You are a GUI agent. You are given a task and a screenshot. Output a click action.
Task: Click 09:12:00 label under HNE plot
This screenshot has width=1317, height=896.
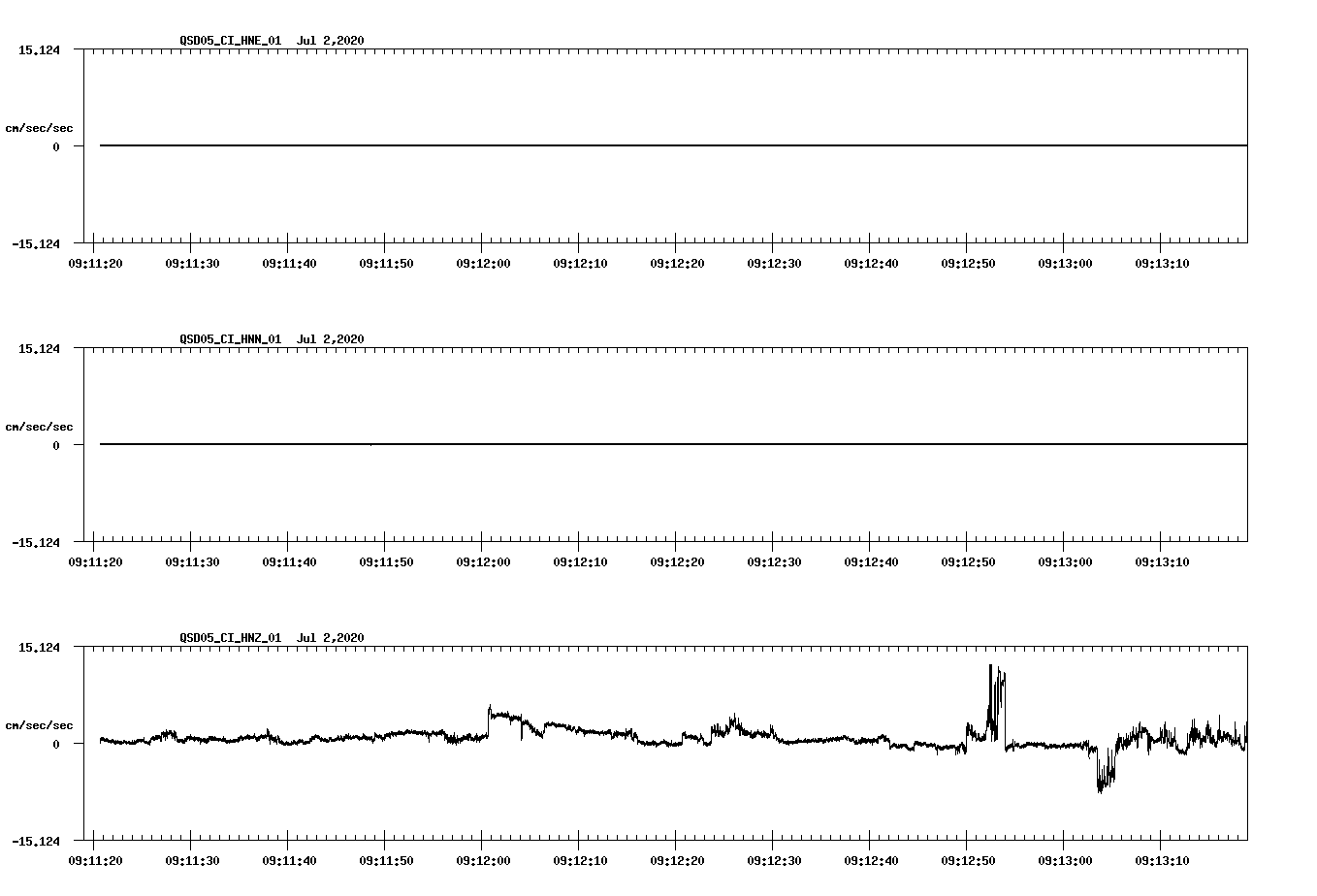click(x=483, y=264)
